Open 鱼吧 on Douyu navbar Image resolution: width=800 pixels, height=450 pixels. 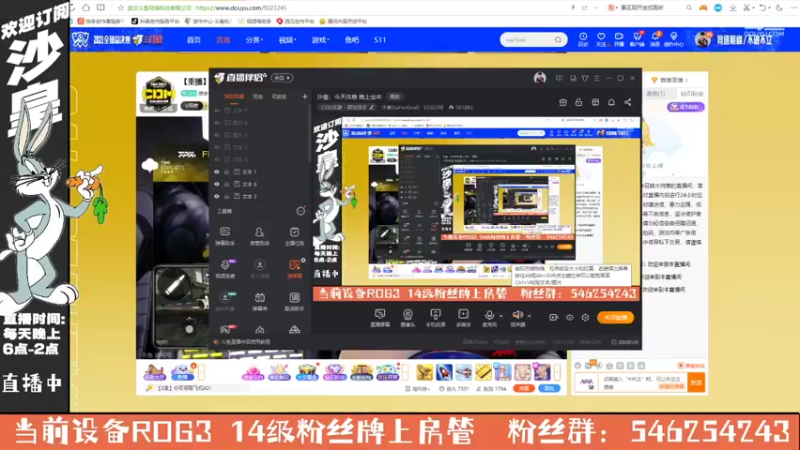[352, 40]
